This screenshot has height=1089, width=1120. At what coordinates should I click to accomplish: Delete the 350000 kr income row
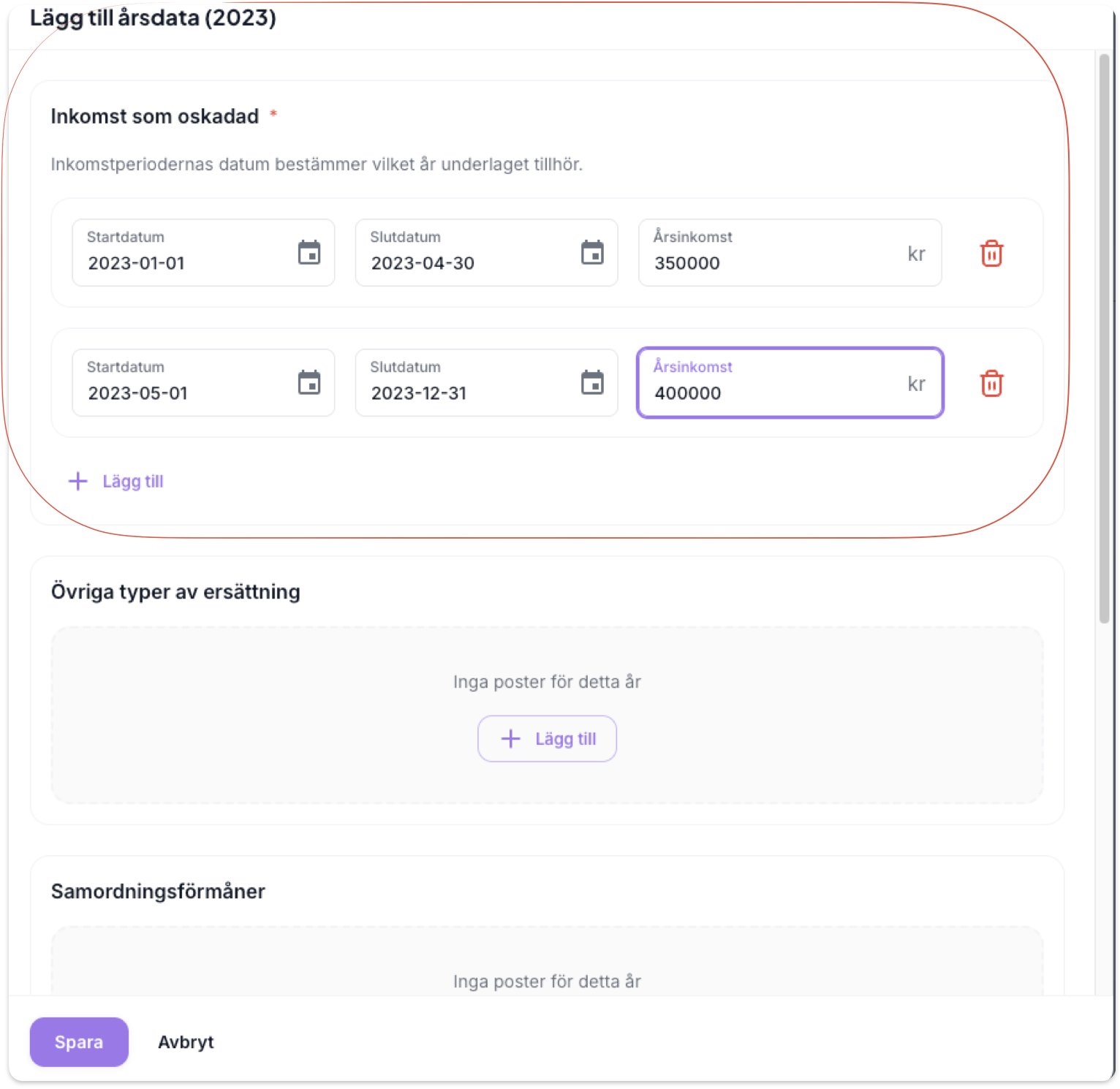click(991, 254)
